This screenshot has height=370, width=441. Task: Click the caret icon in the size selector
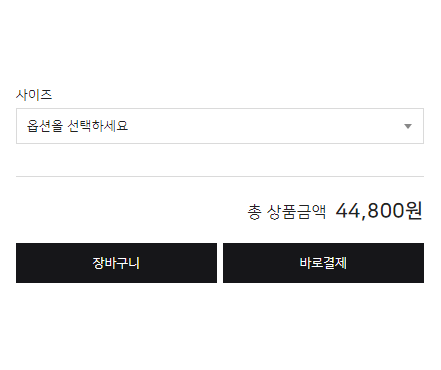click(x=408, y=126)
